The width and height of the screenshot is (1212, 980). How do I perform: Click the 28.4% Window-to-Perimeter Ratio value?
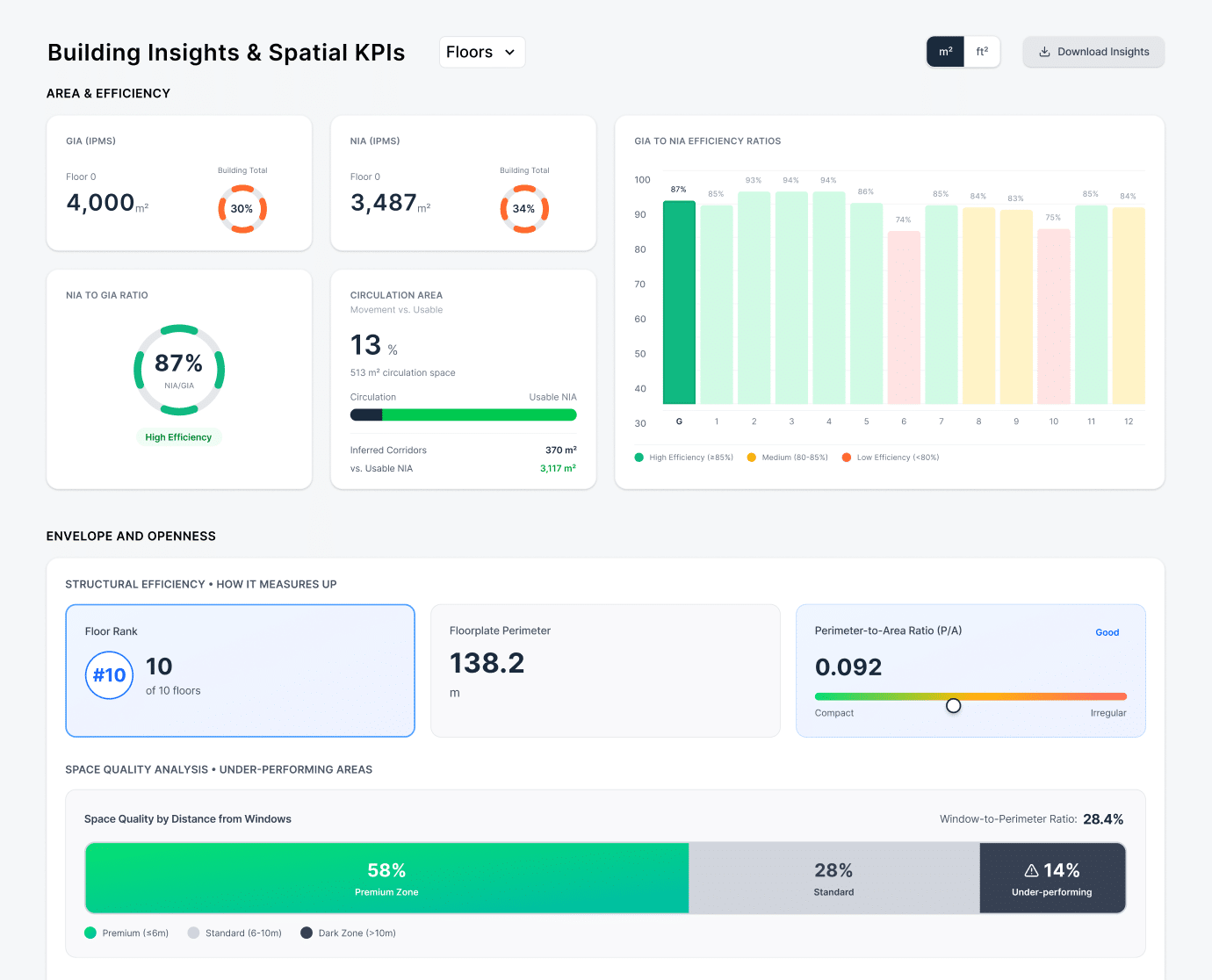tap(1103, 819)
